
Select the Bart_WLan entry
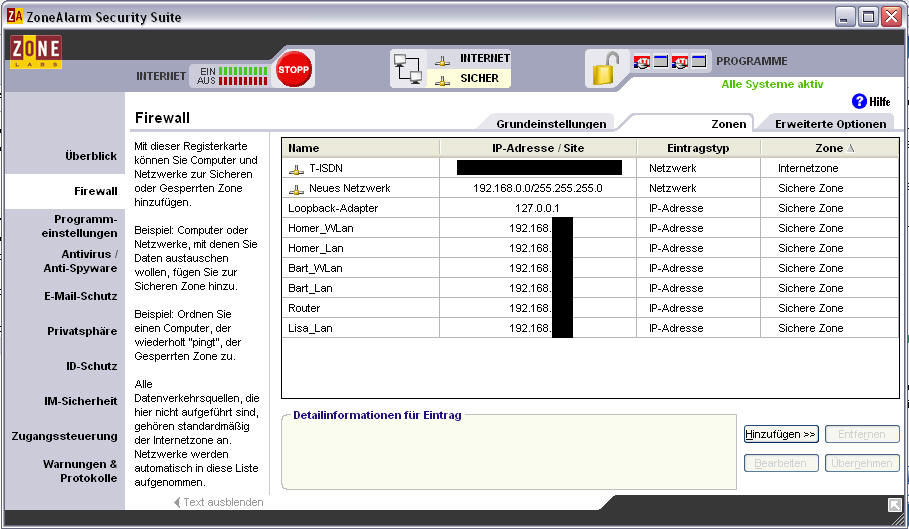click(315, 268)
